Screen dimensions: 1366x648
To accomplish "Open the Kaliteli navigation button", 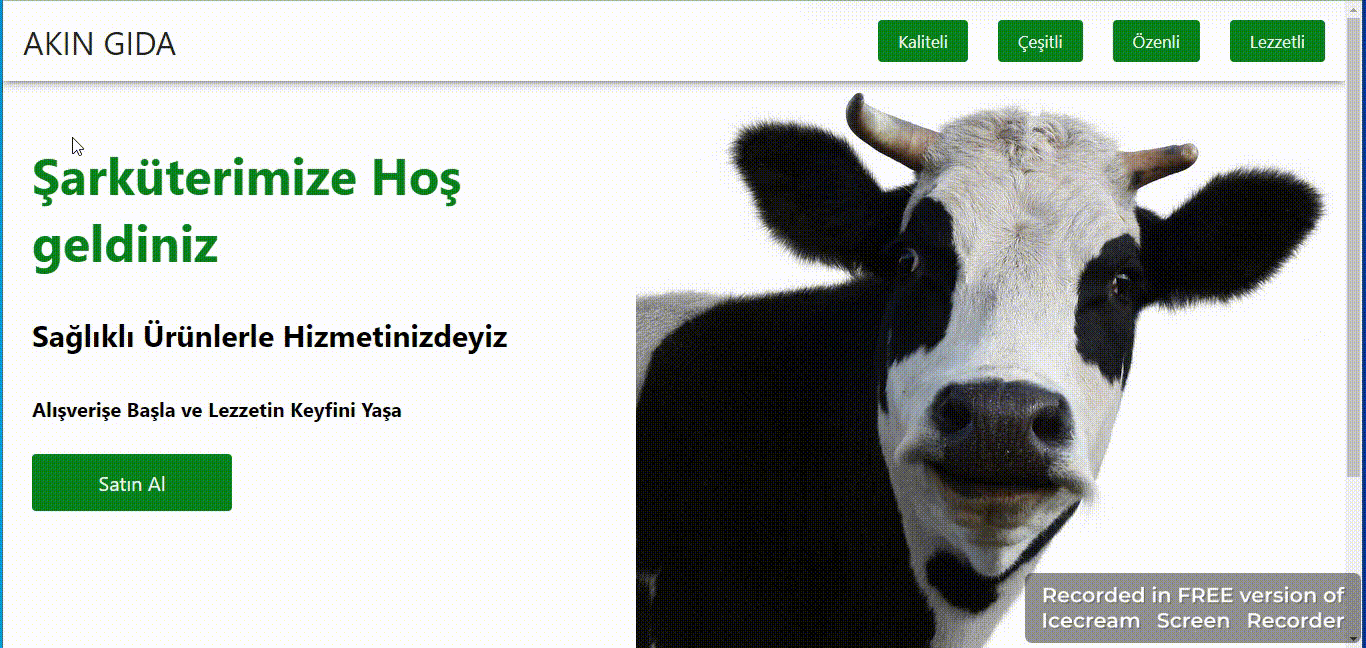I will coord(923,42).
